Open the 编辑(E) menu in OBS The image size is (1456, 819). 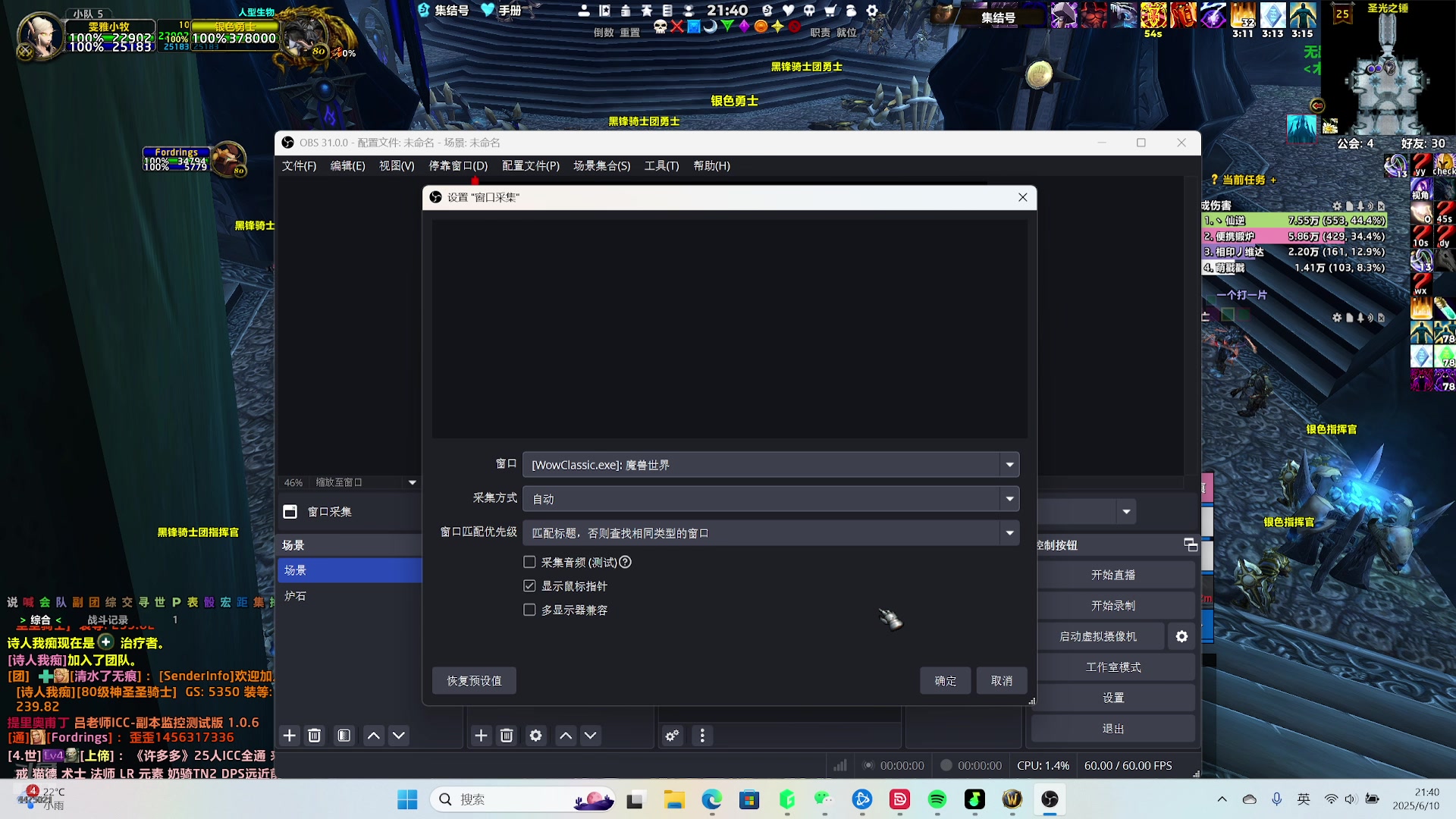[347, 165]
